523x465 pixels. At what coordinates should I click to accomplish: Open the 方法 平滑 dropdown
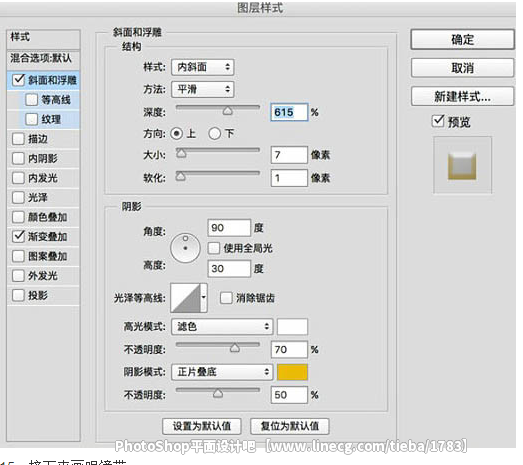pyautogui.click(x=202, y=89)
